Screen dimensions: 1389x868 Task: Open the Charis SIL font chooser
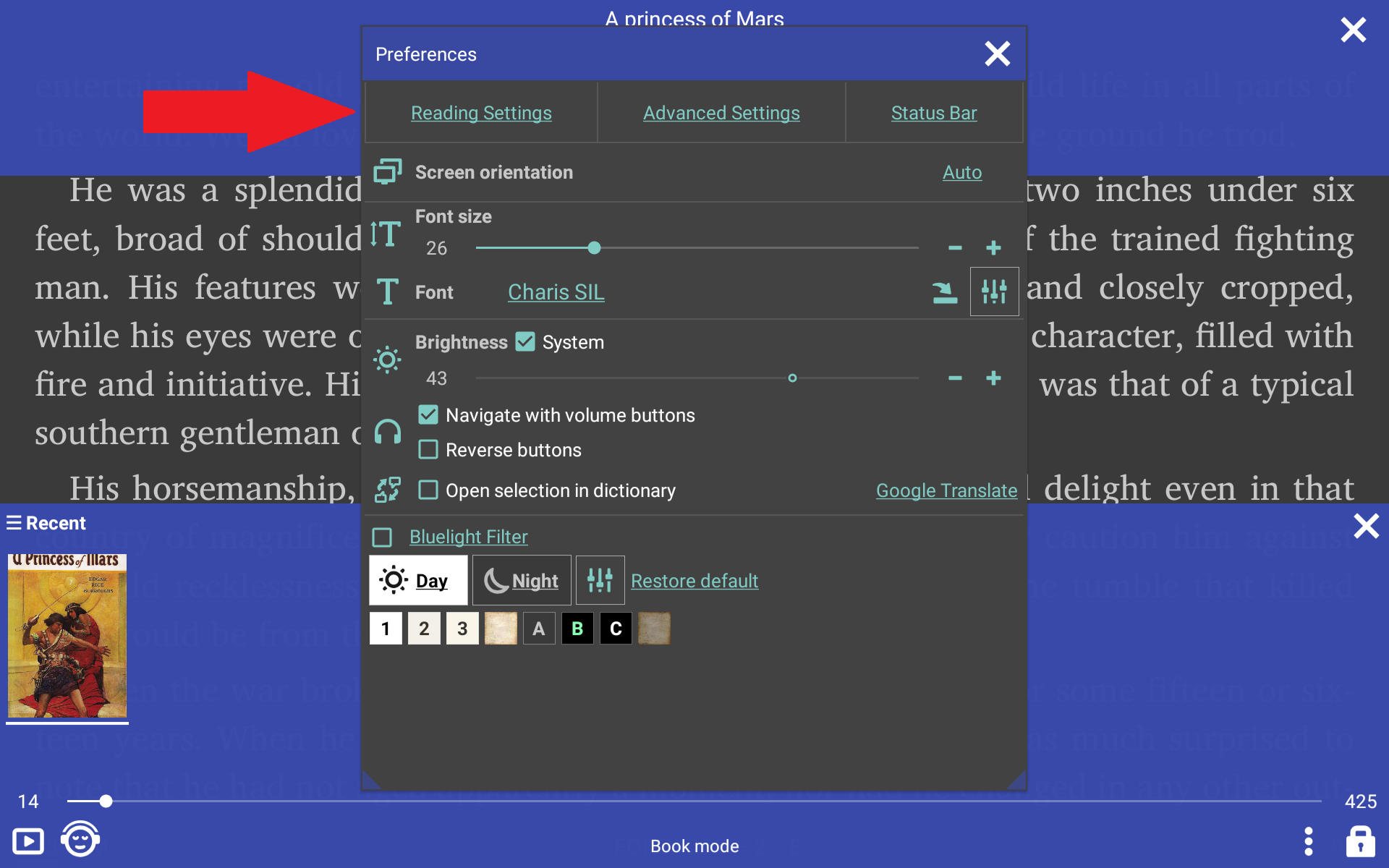point(556,292)
